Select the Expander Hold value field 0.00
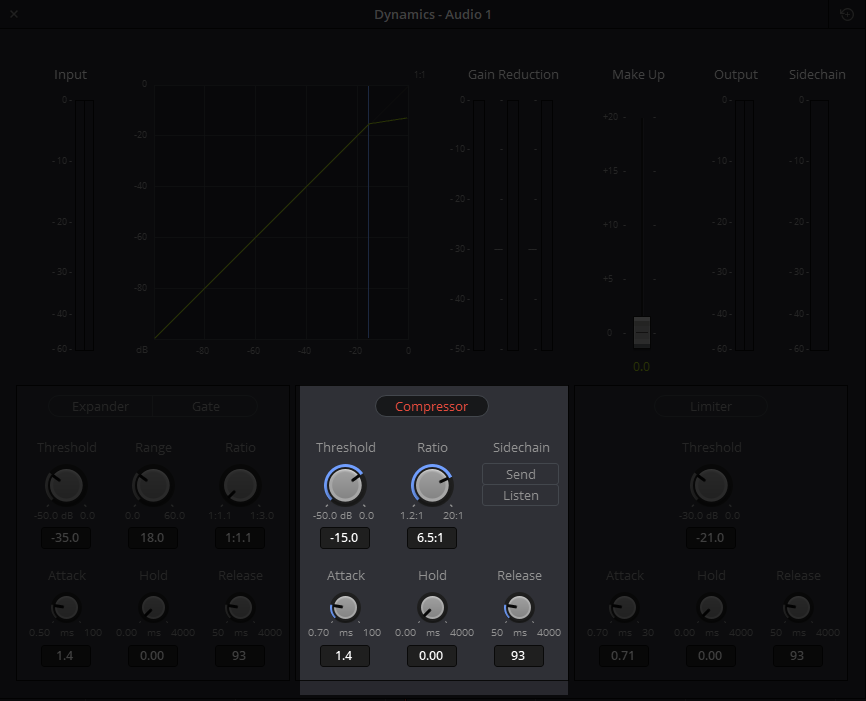The width and height of the screenshot is (866, 701). 152,656
